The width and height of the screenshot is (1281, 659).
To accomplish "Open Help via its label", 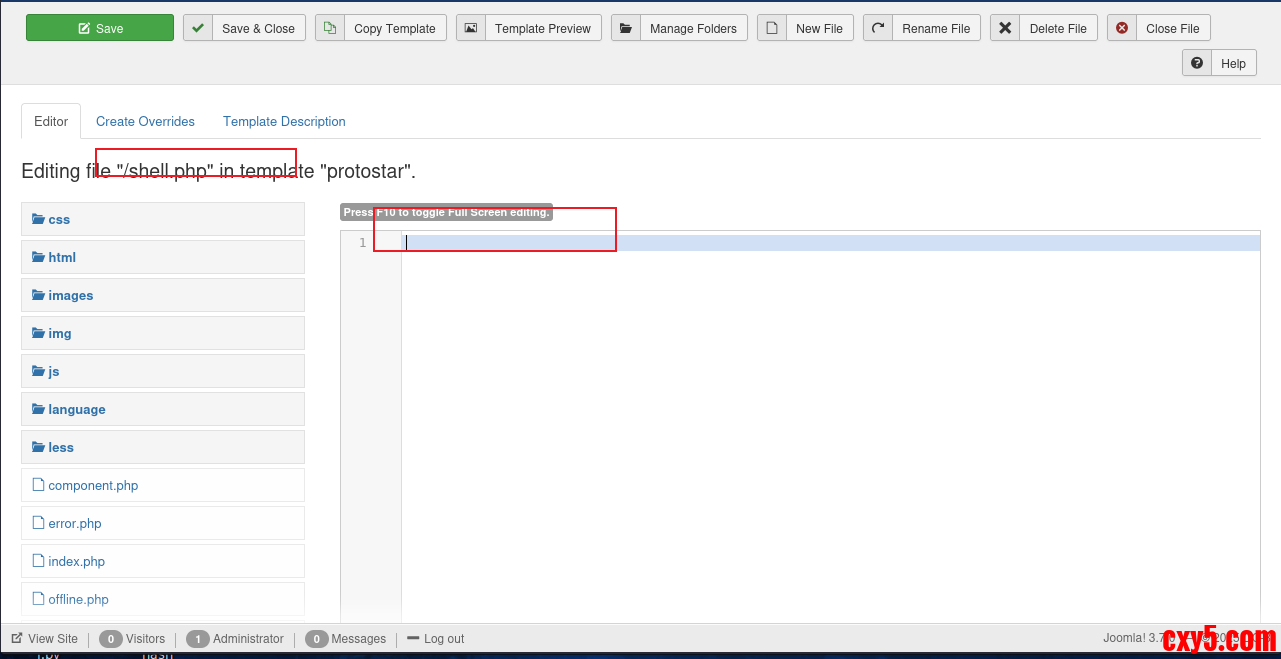I will coord(1233,63).
